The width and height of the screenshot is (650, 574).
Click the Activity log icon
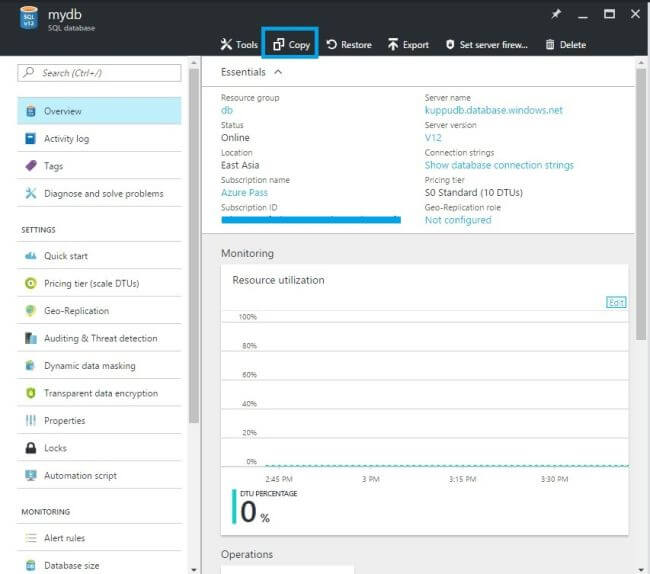[x=31, y=138]
